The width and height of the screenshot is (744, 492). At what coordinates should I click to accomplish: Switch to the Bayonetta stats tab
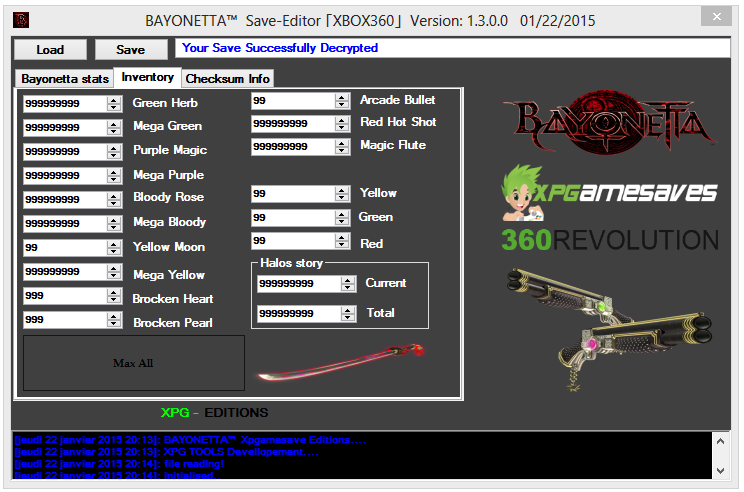(x=65, y=78)
